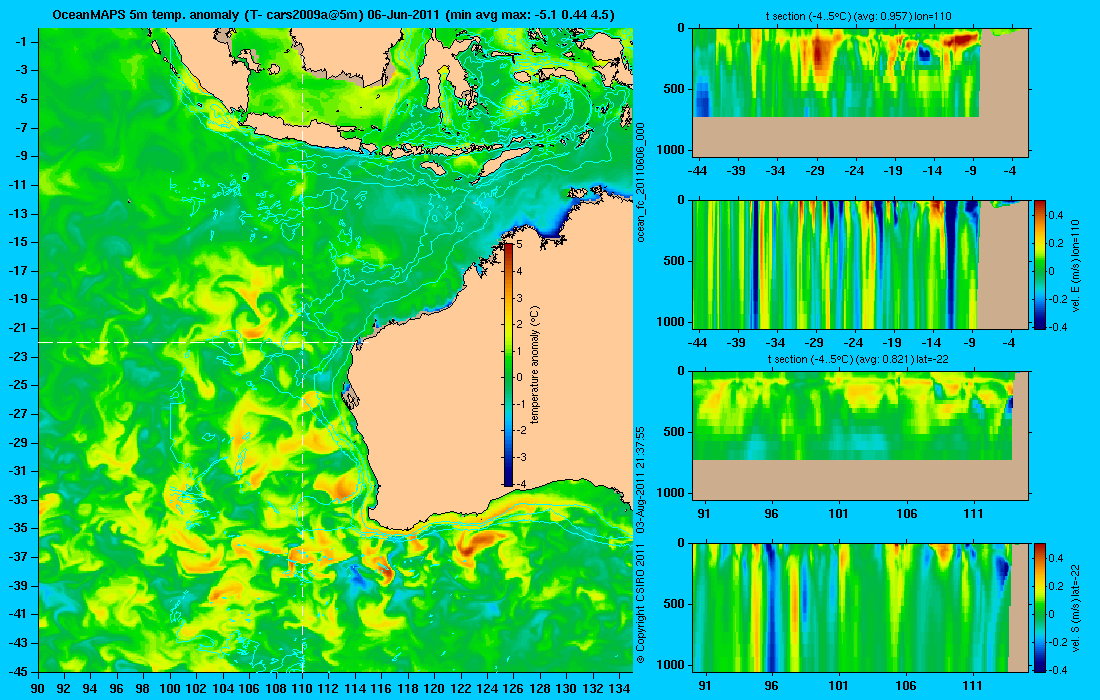Screen dimensions: 1100x700
Task: Open the vel. E lon=110 velocity section plot
Action: click(x=860, y=264)
